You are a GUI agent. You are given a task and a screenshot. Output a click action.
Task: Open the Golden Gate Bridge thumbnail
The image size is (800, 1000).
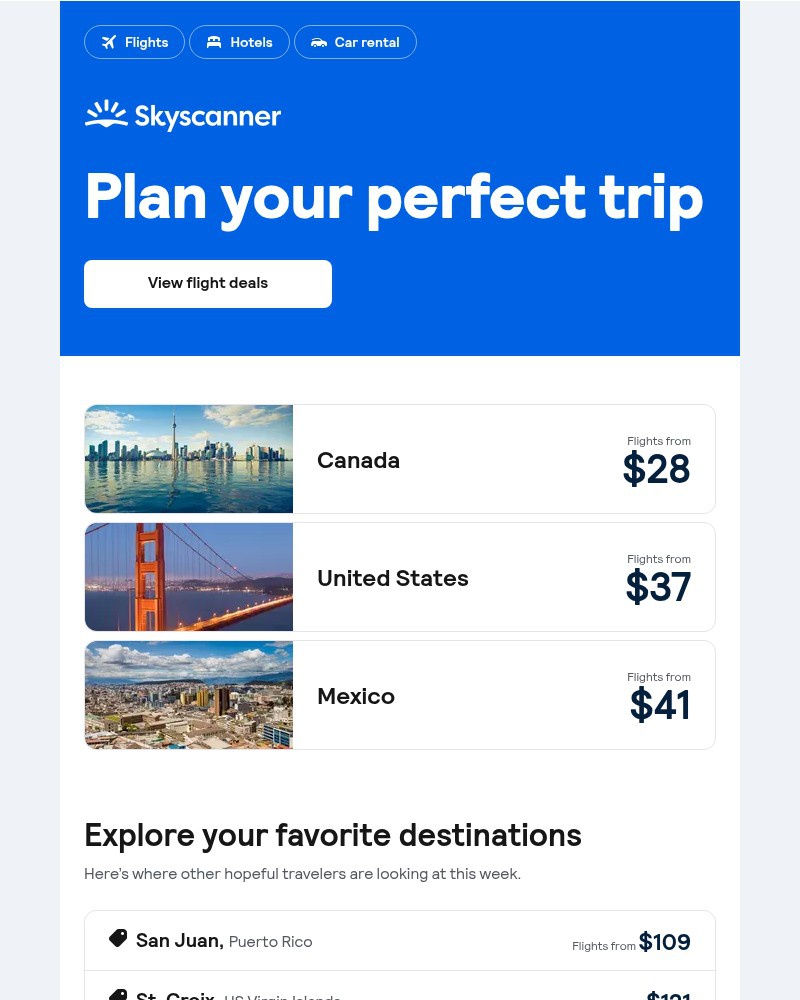point(189,577)
